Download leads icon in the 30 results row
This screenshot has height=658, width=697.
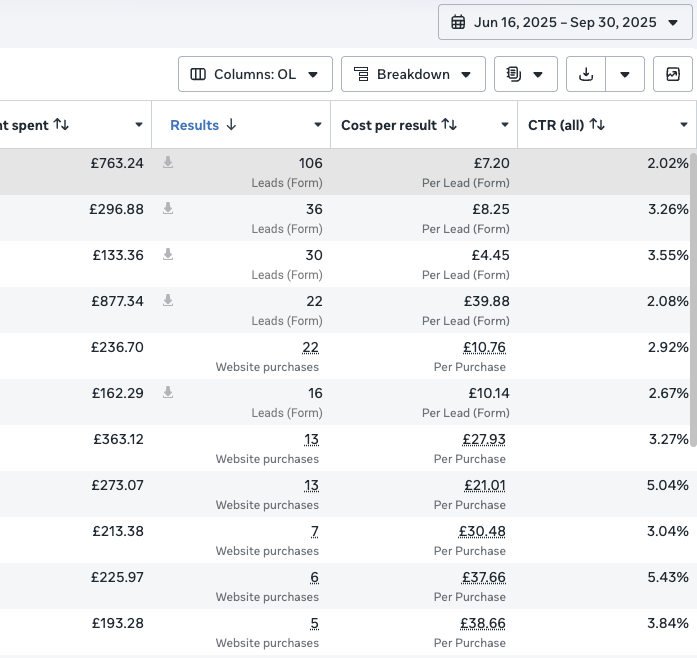pos(168,254)
